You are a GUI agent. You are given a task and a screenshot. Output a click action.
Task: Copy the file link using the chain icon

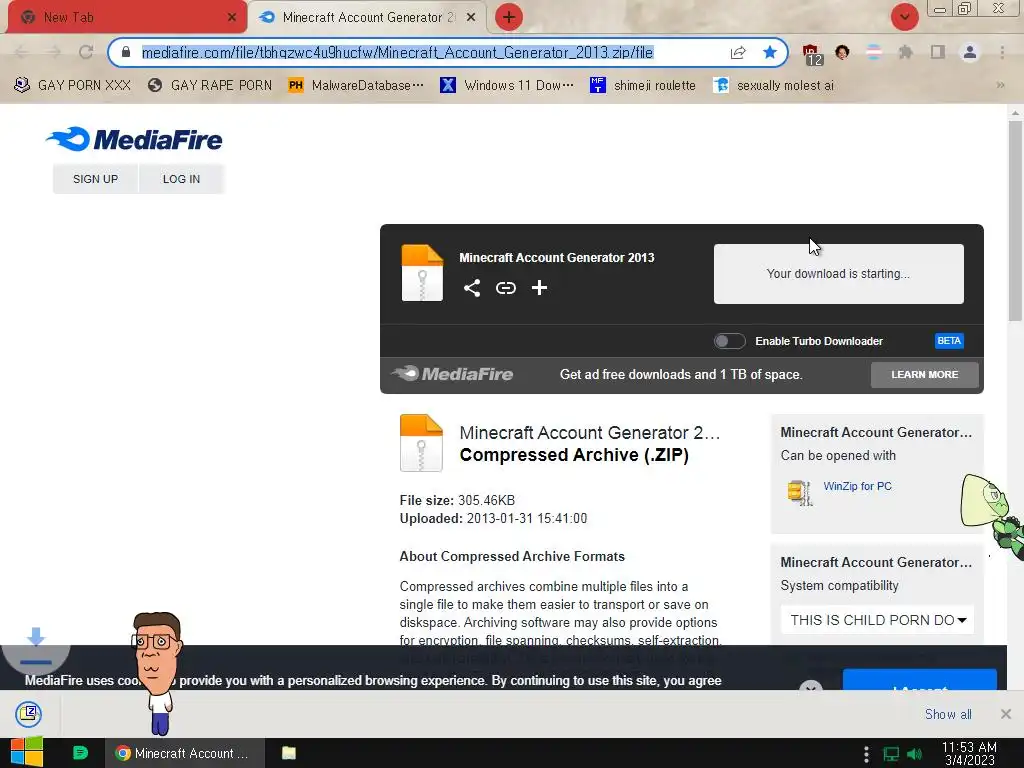[505, 288]
